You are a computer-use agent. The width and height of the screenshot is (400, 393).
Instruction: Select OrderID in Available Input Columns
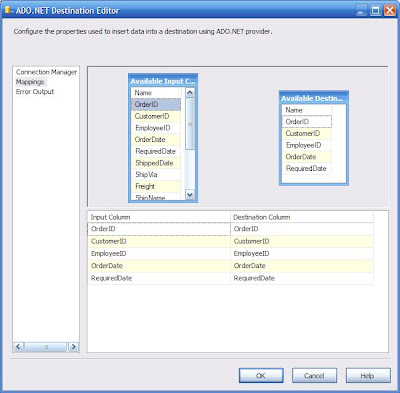point(156,104)
